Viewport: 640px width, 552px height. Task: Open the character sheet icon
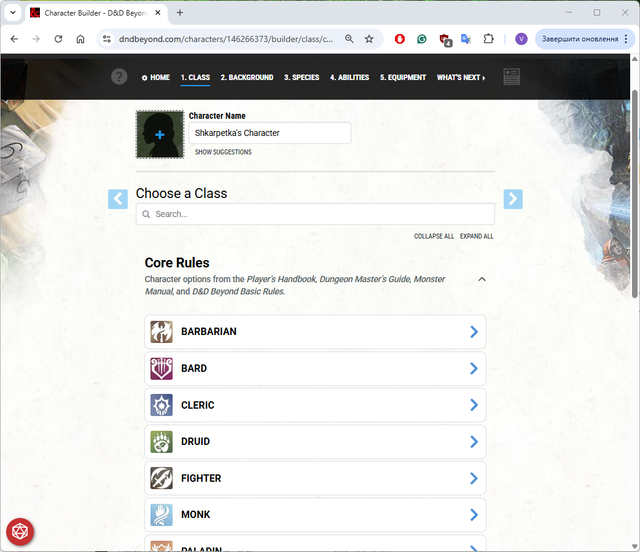pos(512,77)
